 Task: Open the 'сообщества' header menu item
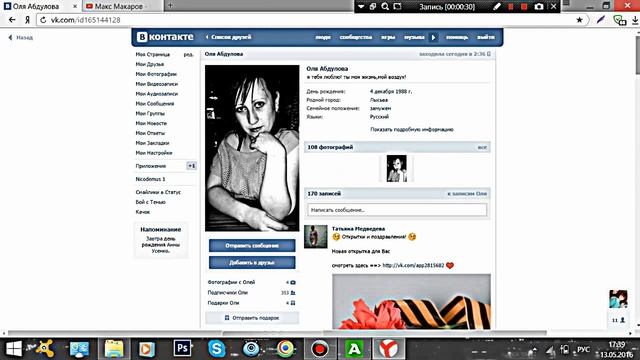click(356, 37)
